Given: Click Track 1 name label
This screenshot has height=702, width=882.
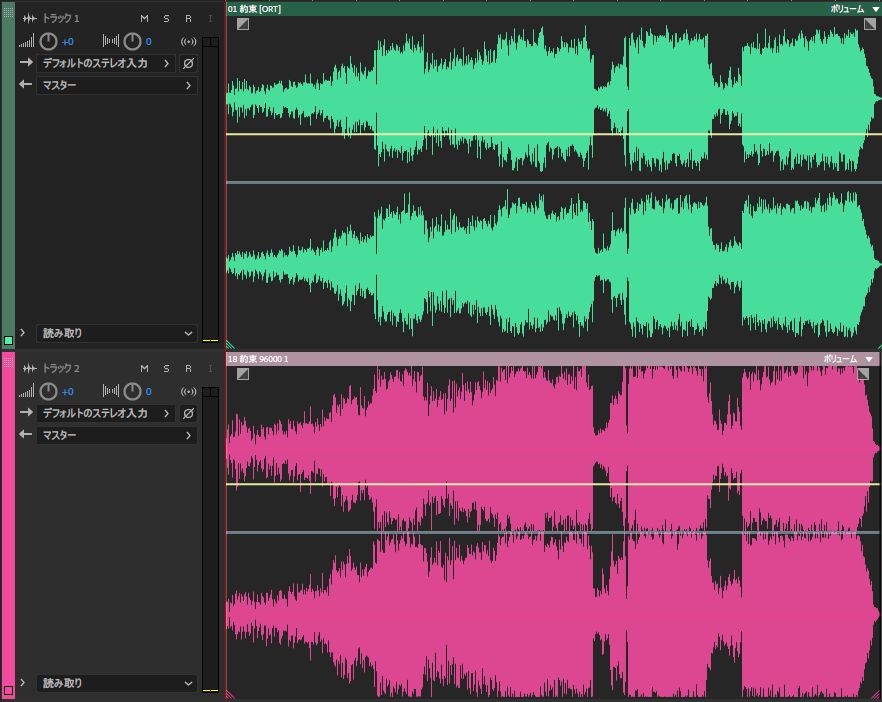Looking at the screenshot, I should 61,19.
